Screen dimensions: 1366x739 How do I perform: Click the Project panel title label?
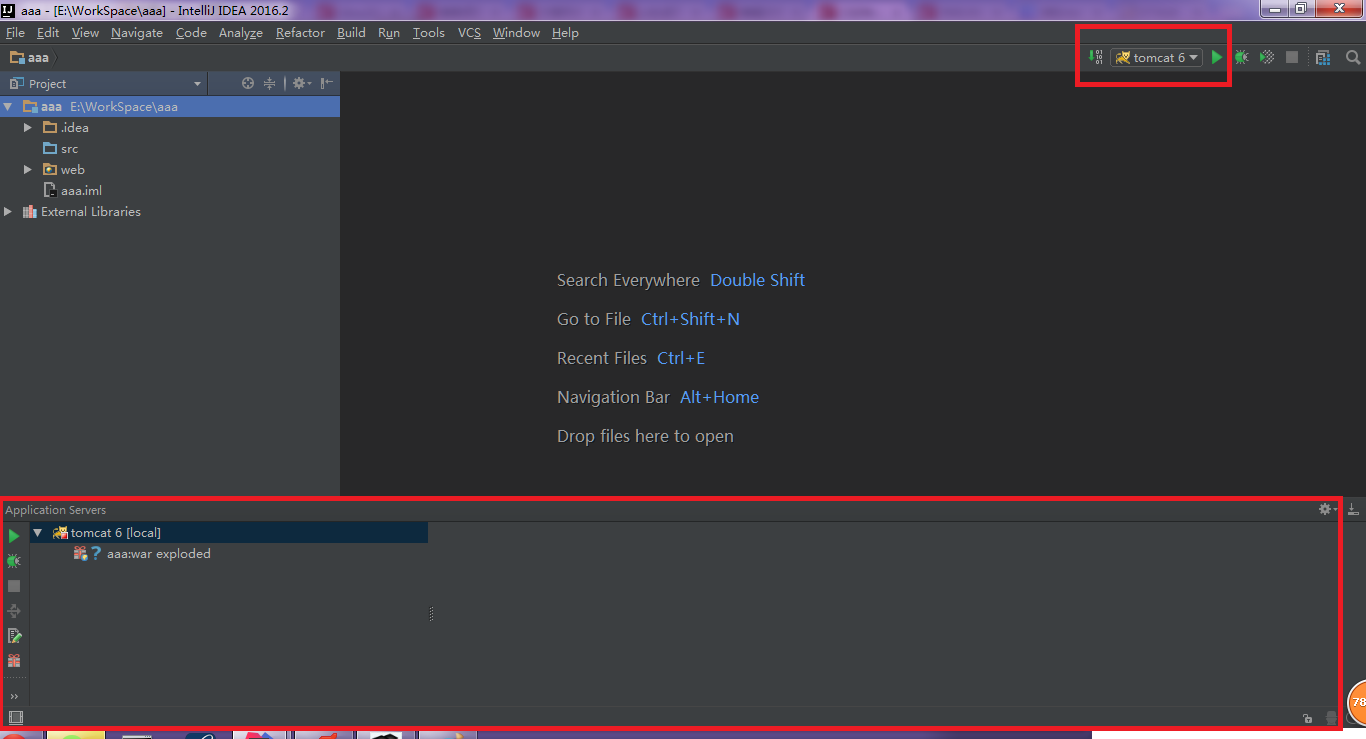pos(47,84)
